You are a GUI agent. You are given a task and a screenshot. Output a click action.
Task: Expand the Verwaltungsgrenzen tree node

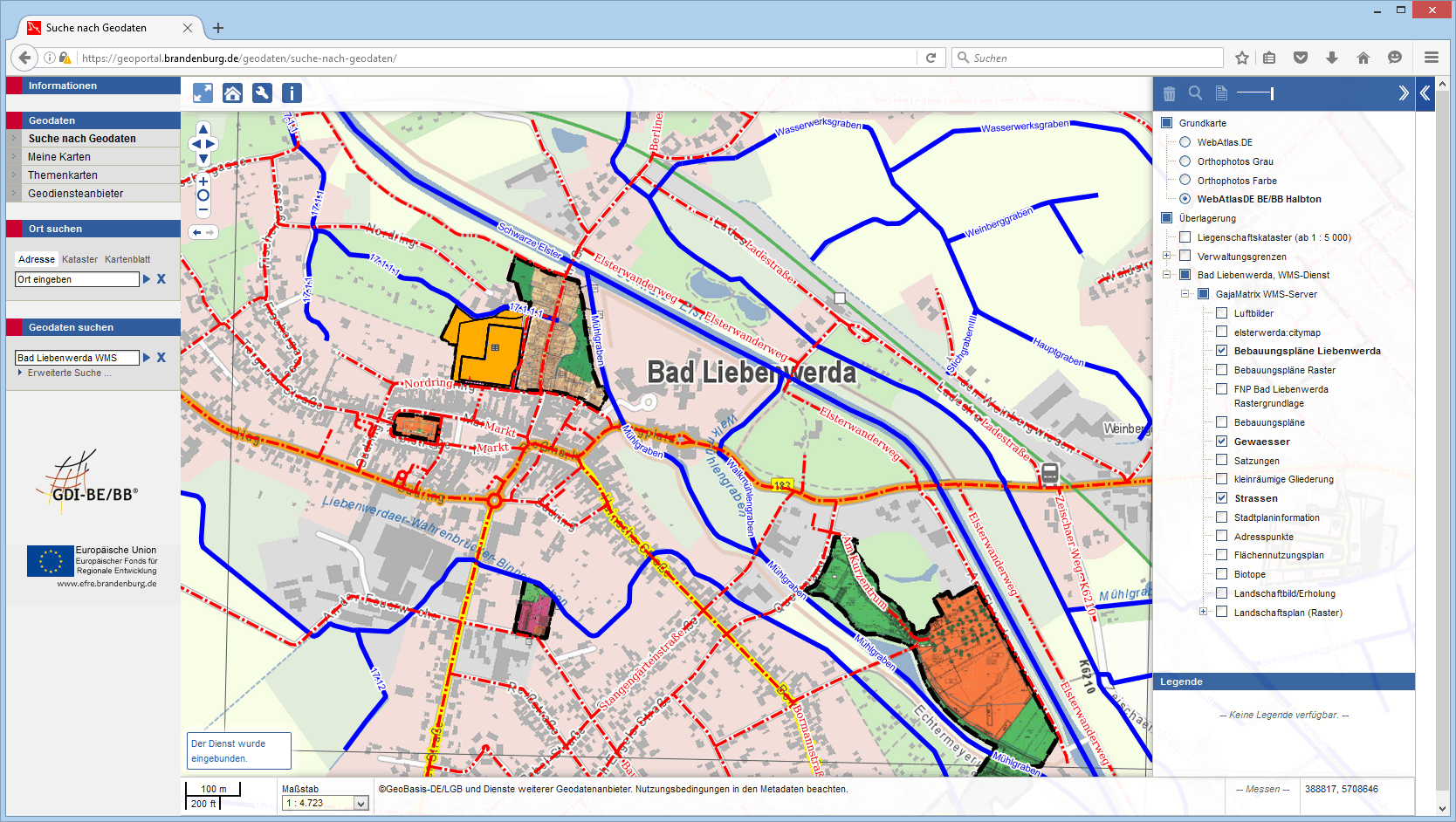click(1166, 256)
